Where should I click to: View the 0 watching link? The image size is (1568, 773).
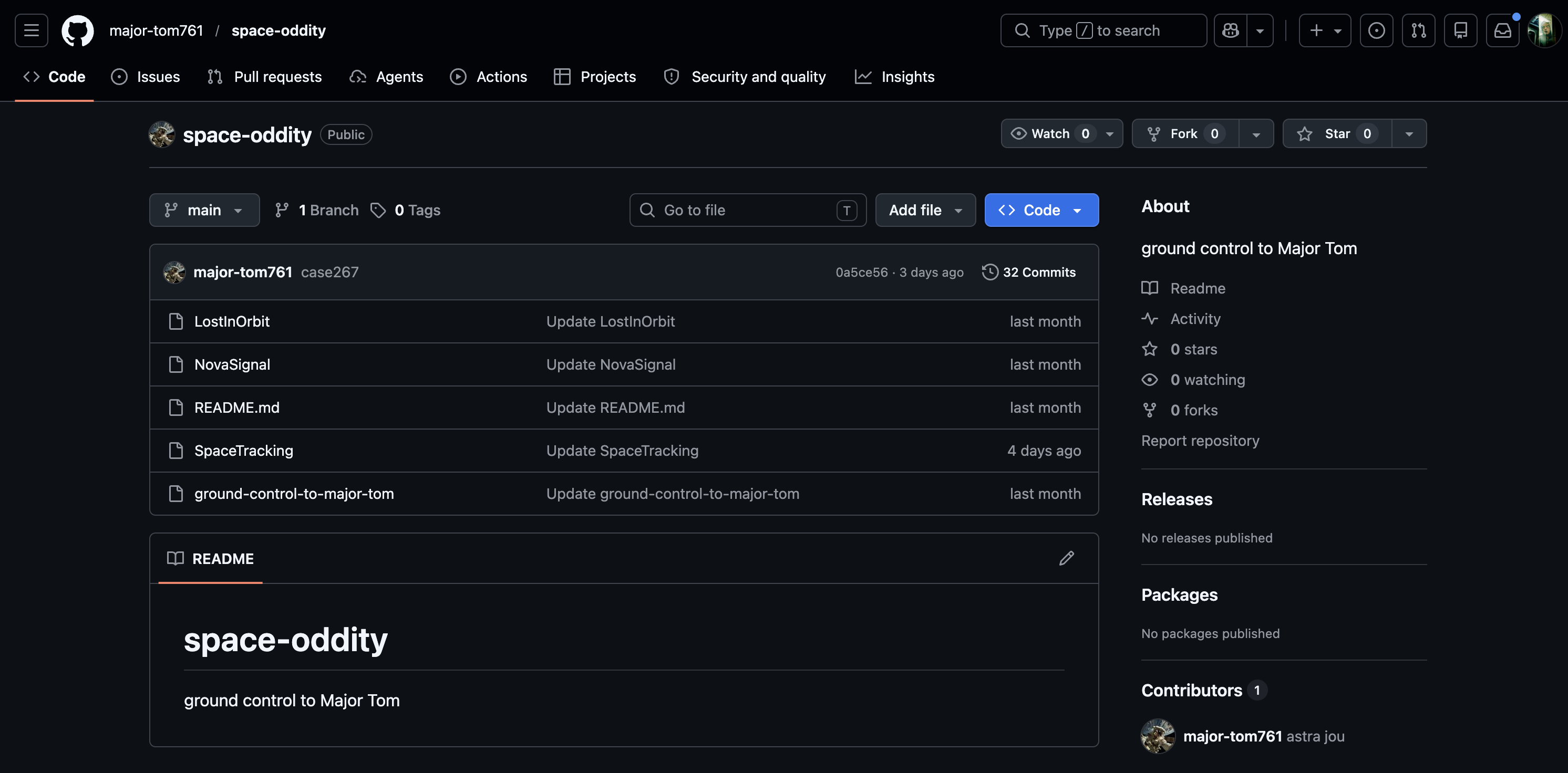point(1193,380)
